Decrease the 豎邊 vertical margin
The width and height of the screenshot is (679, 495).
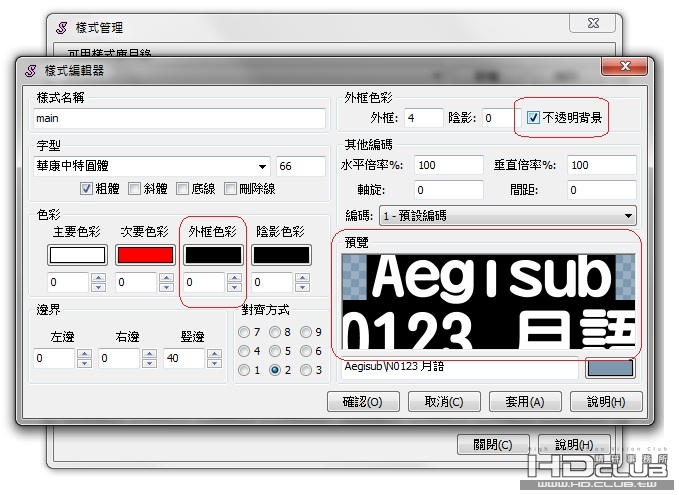[x=214, y=363]
